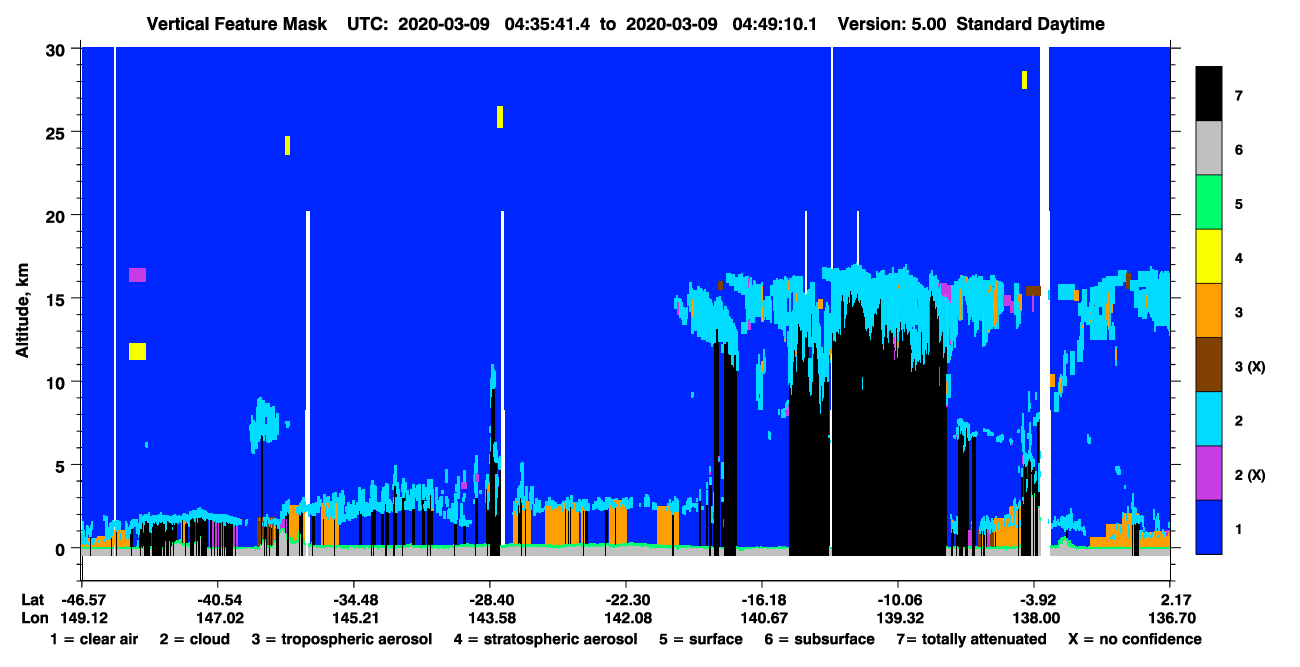Click the gray subsurface legend swatch
This screenshot has height=667, width=1300.
tap(1209, 148)
